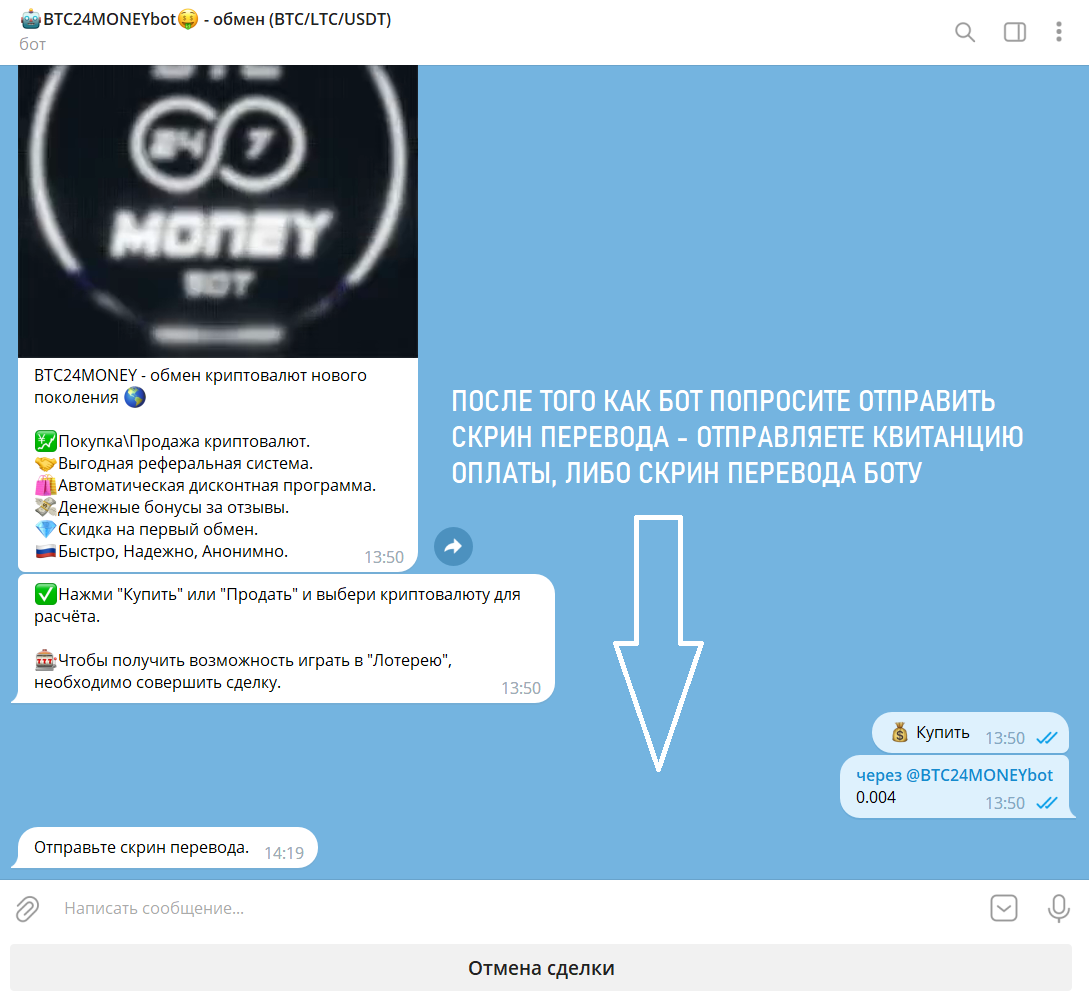Screen dimensions: 1089x998
Task: Click the Автоматическая дисконтная программа line
Action: pos(205,485)
